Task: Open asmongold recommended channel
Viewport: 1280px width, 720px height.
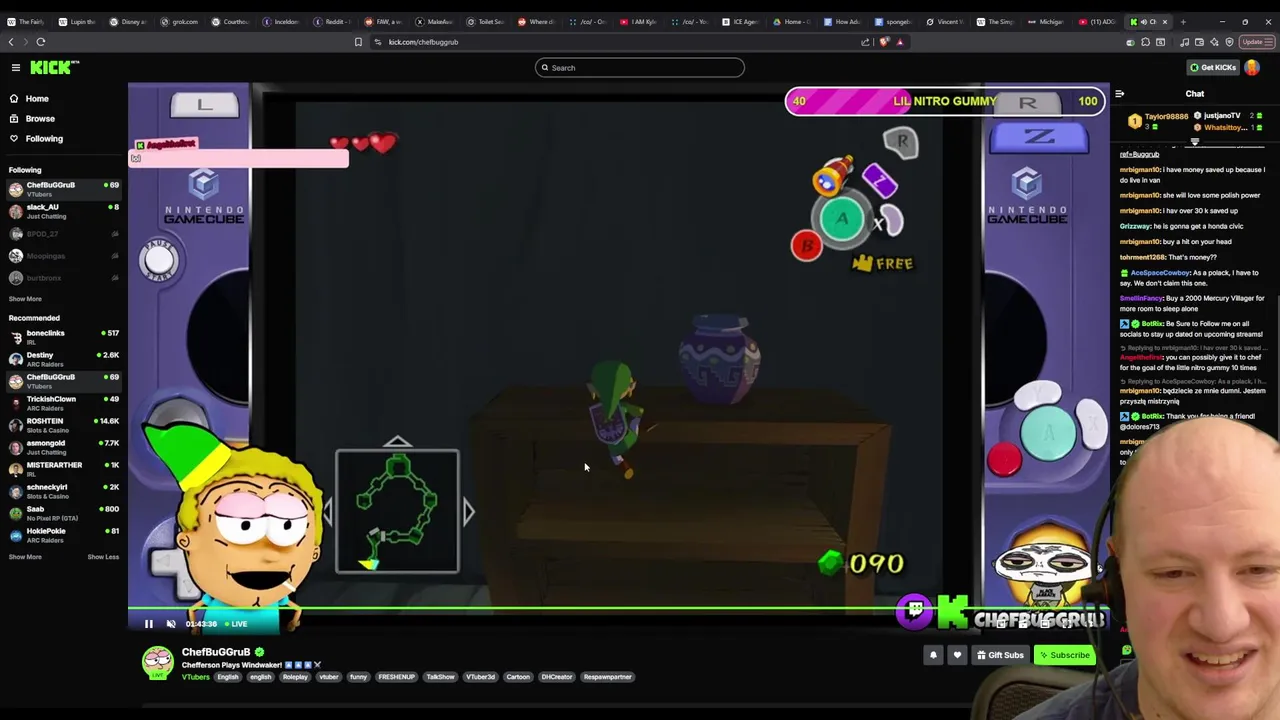Action: (x=63, y=447)
